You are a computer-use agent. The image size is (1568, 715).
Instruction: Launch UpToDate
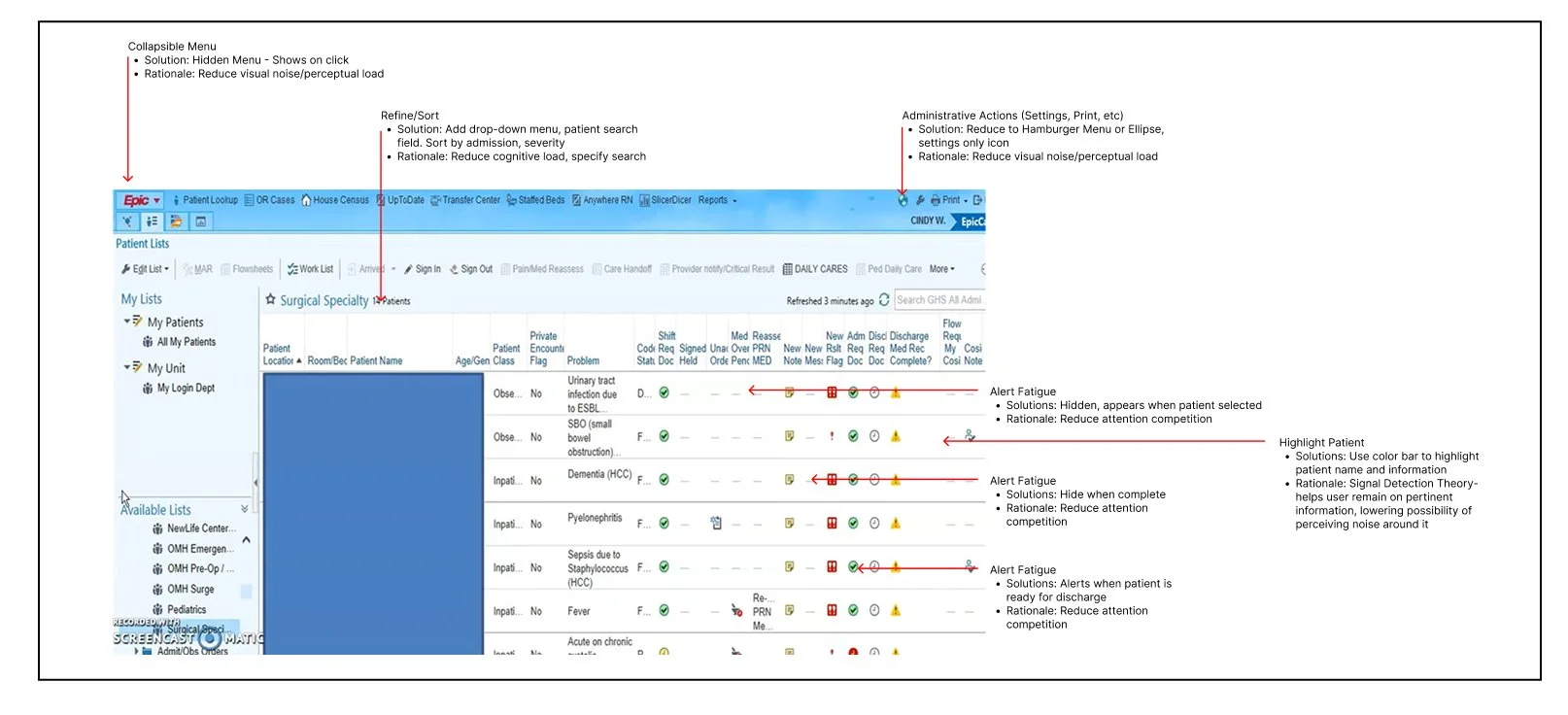[400, 200]
